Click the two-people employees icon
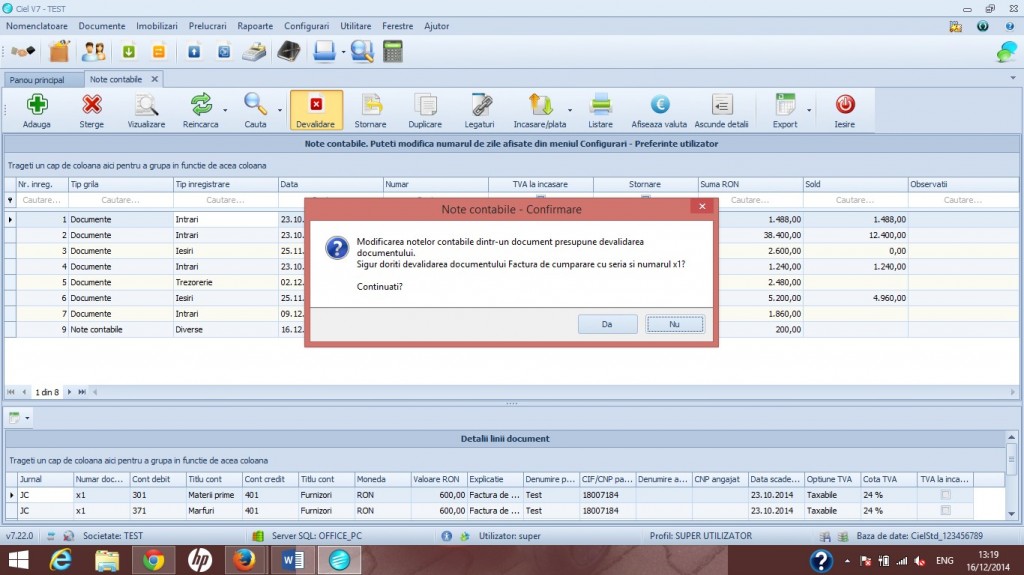The width and height of the screenshot is (1024, 575). 93,51
